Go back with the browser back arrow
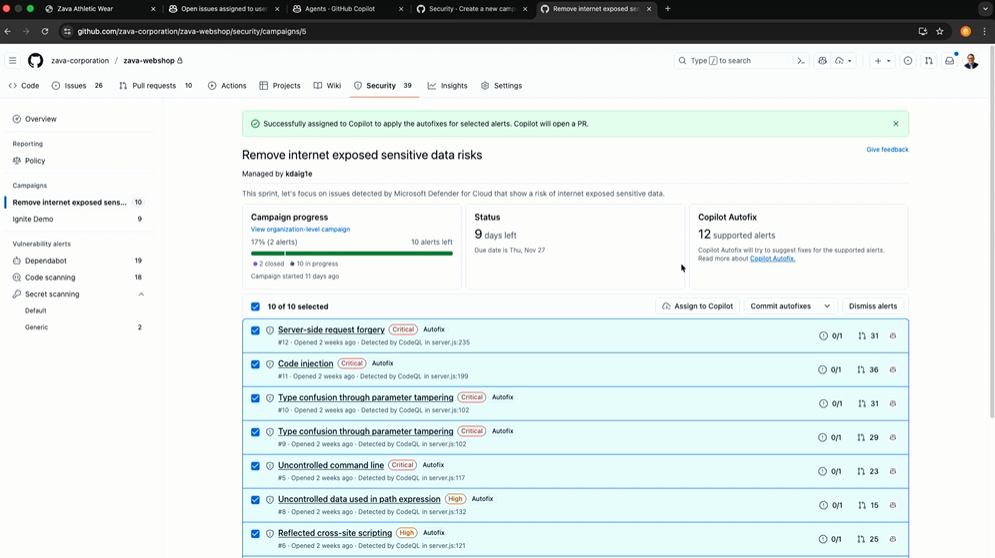Viewport: 995px width, 558px height. point(8,31)
